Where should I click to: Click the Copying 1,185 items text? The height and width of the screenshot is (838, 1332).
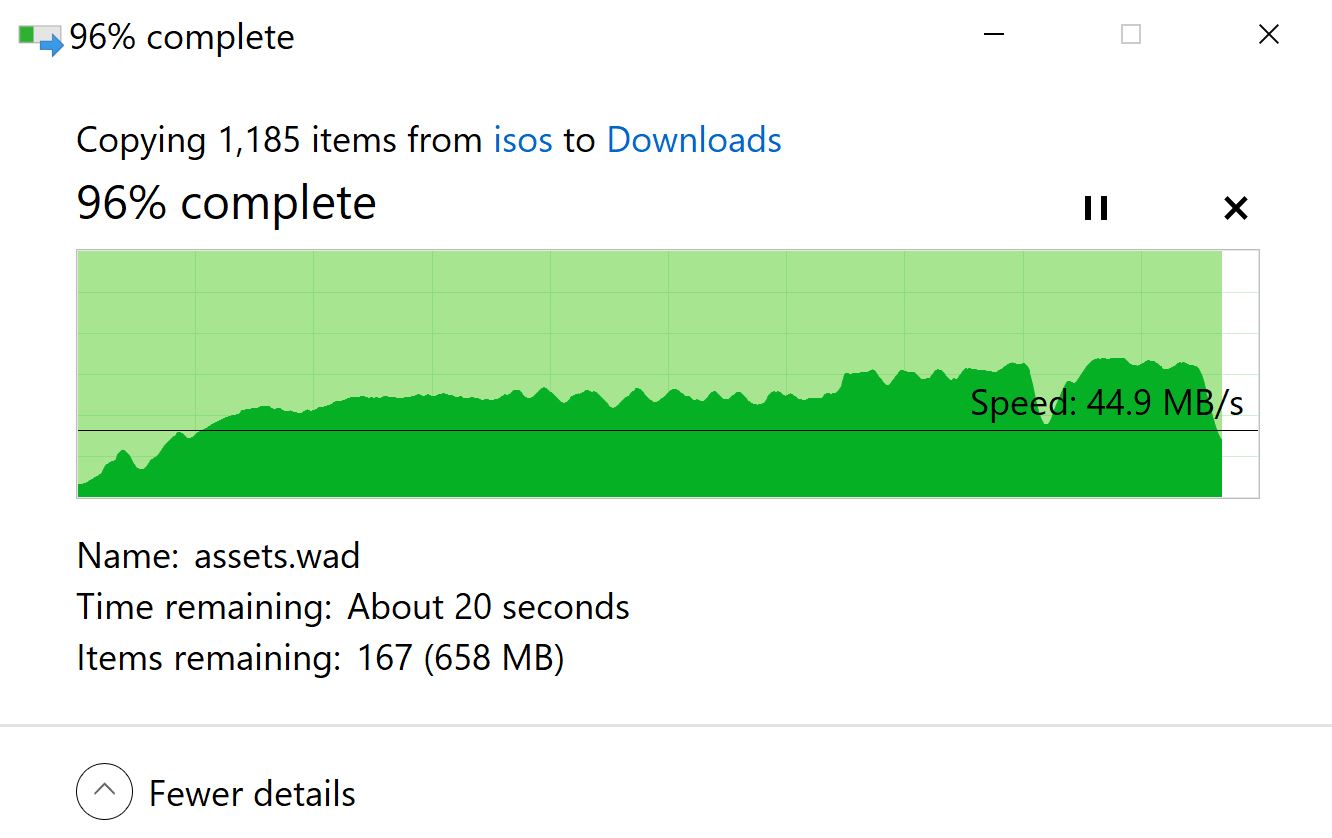[x=279, y=140]
